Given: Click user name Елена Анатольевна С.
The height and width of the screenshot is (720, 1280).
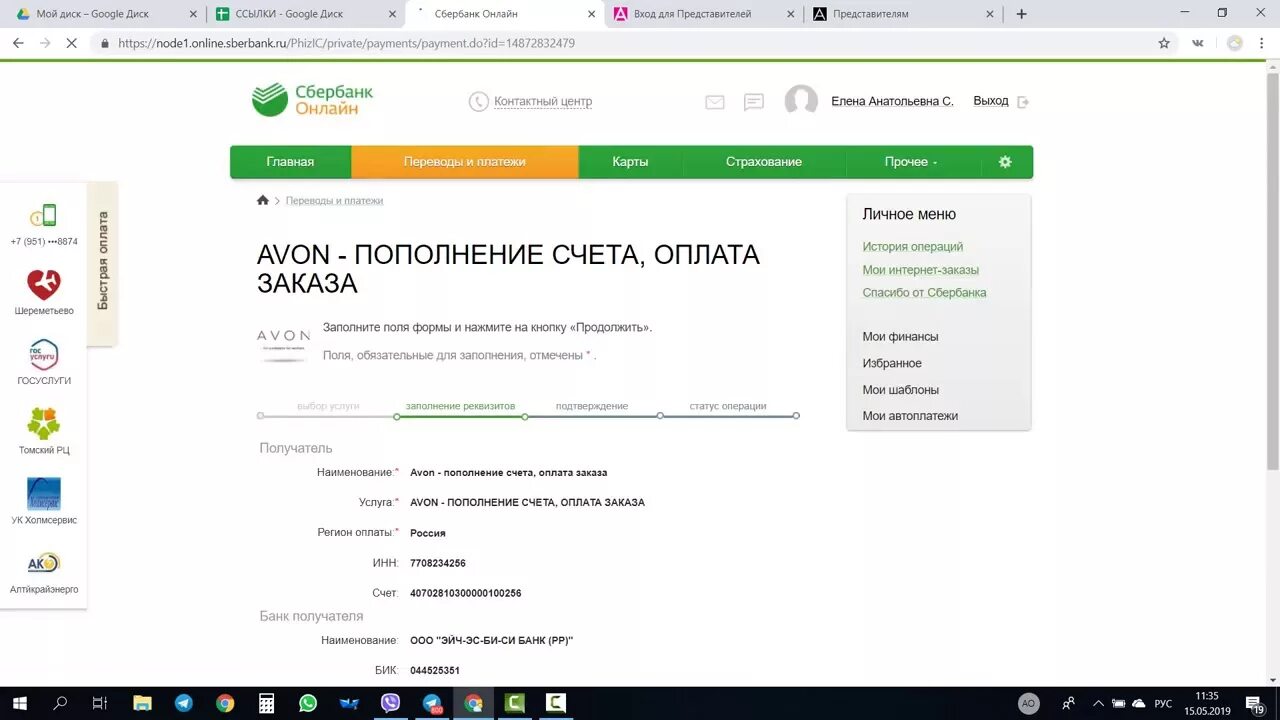Looking at the screenshot, I should click(892, 102).
